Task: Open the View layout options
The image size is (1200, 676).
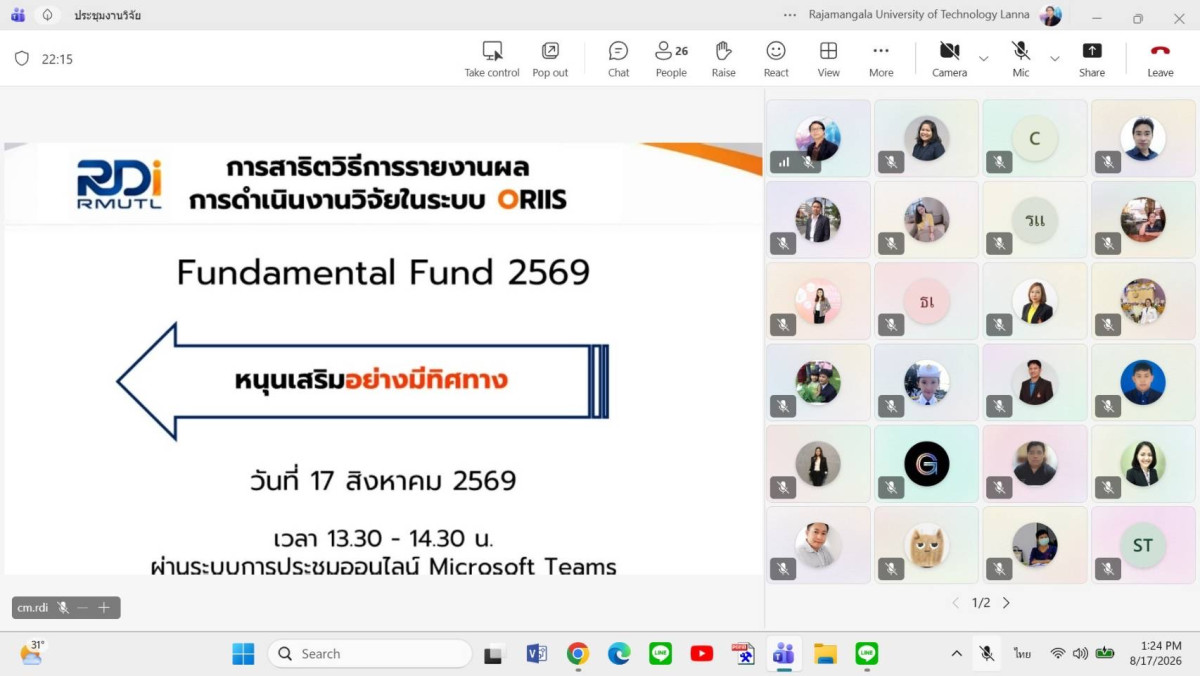Action: [x=829, y=59]
